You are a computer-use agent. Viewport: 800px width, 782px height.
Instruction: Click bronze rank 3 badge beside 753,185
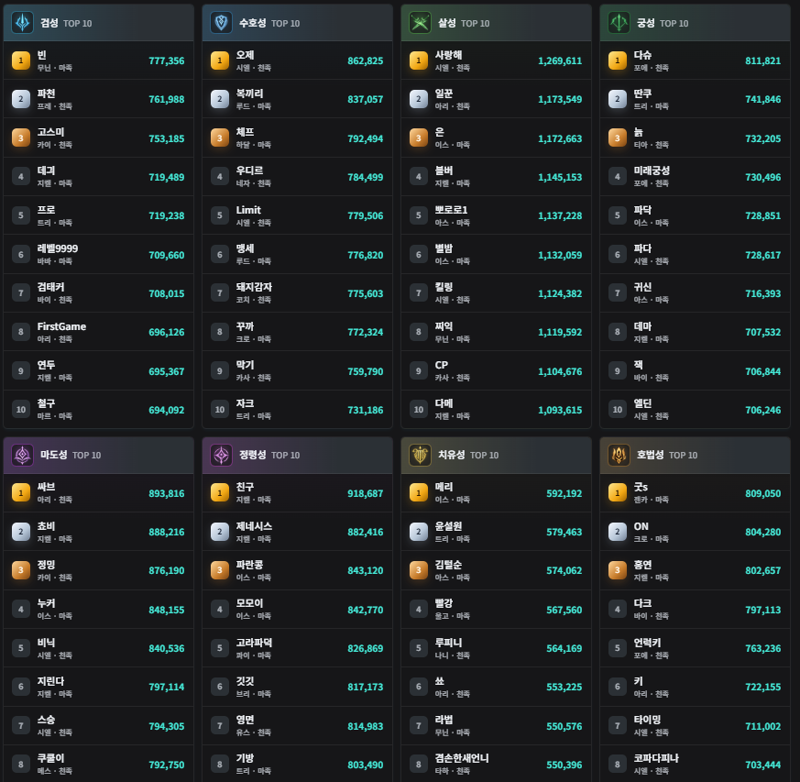[x=21, y=138]
